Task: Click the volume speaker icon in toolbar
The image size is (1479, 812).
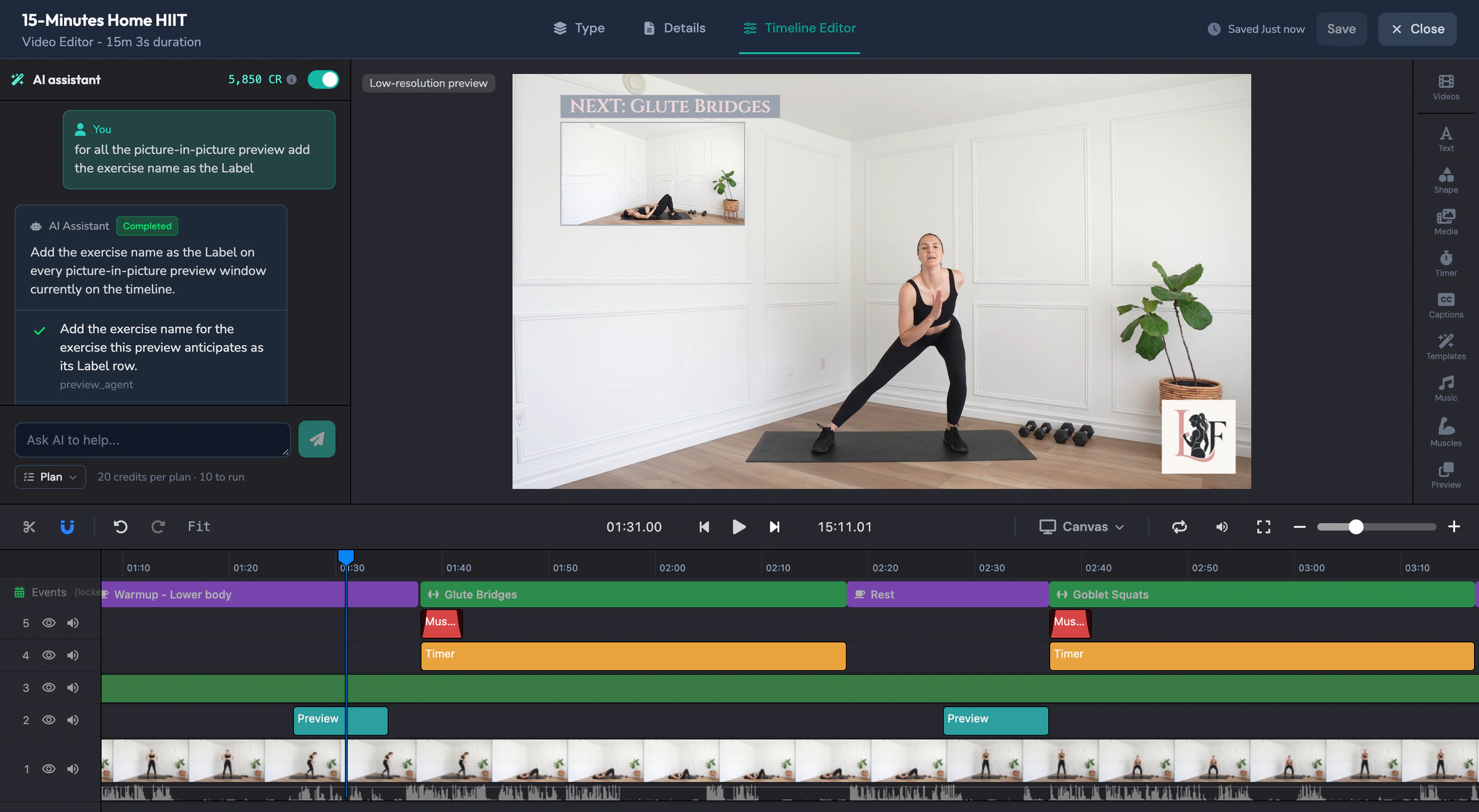Action: pos(1221,527)
